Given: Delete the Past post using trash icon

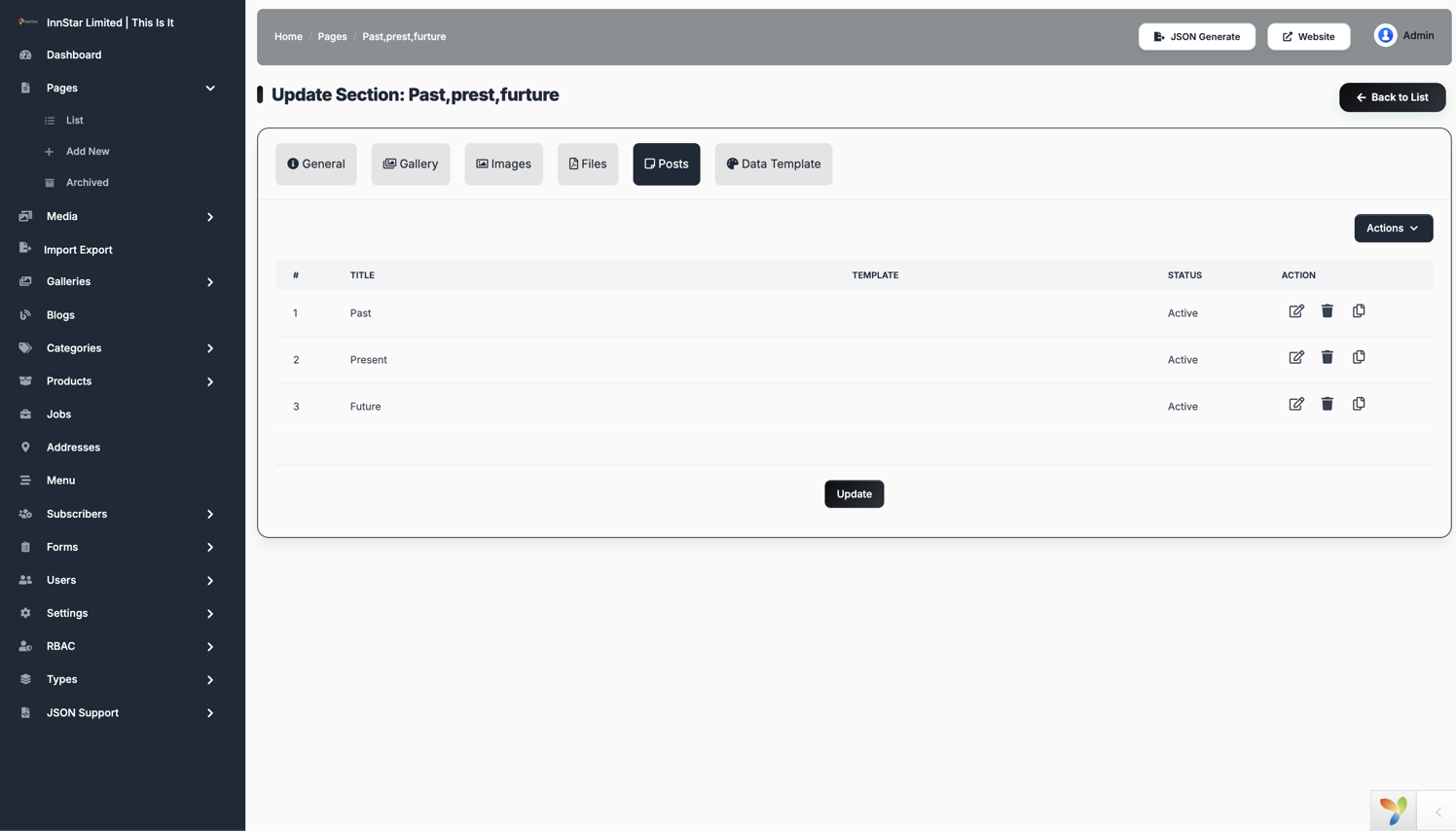Looking at the screenshot, I should pyautogui.click(x=1327, y=311).
